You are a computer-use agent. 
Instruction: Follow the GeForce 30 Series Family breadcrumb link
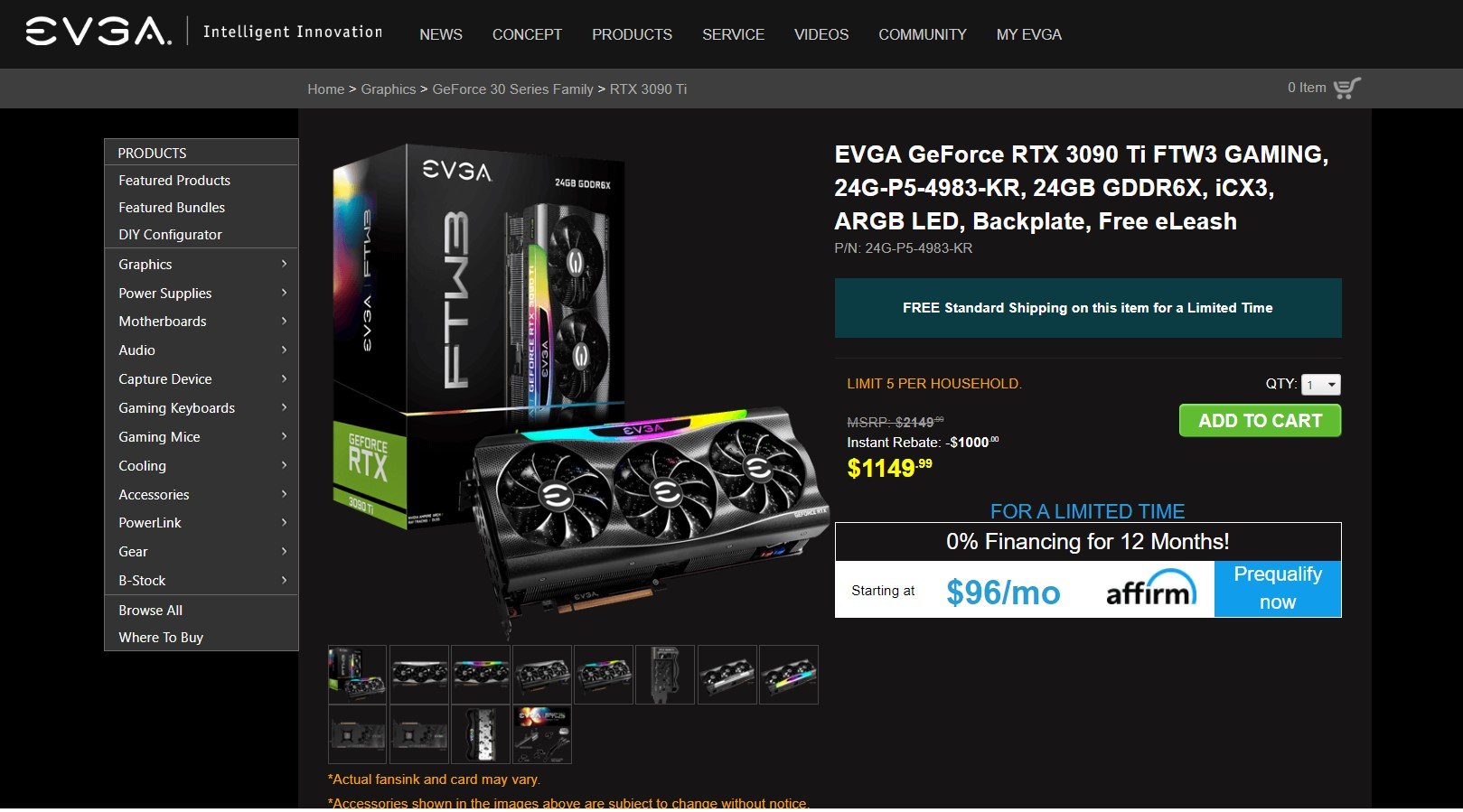(x=512, y=89)
